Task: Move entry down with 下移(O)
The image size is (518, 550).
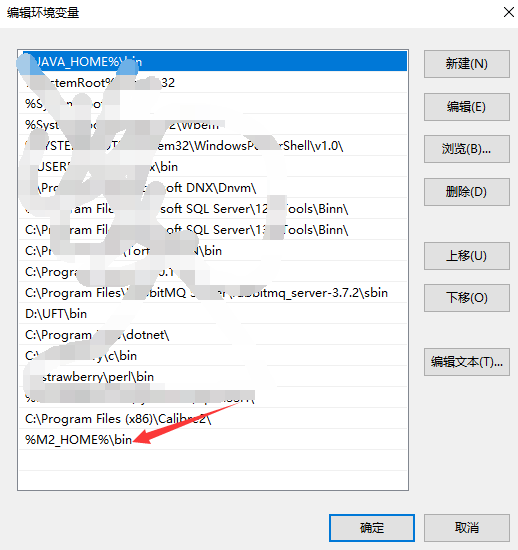Action: click(x=466, y=298)
